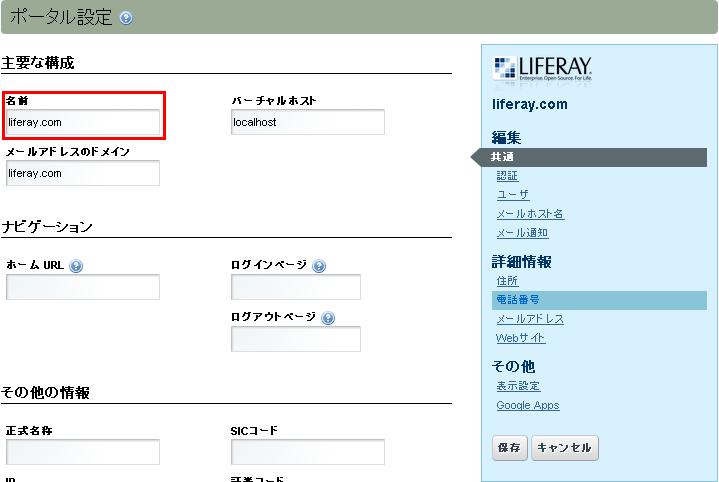
Task: Click help icon beside ログインページ label
Action: click(x=319, y=266)
